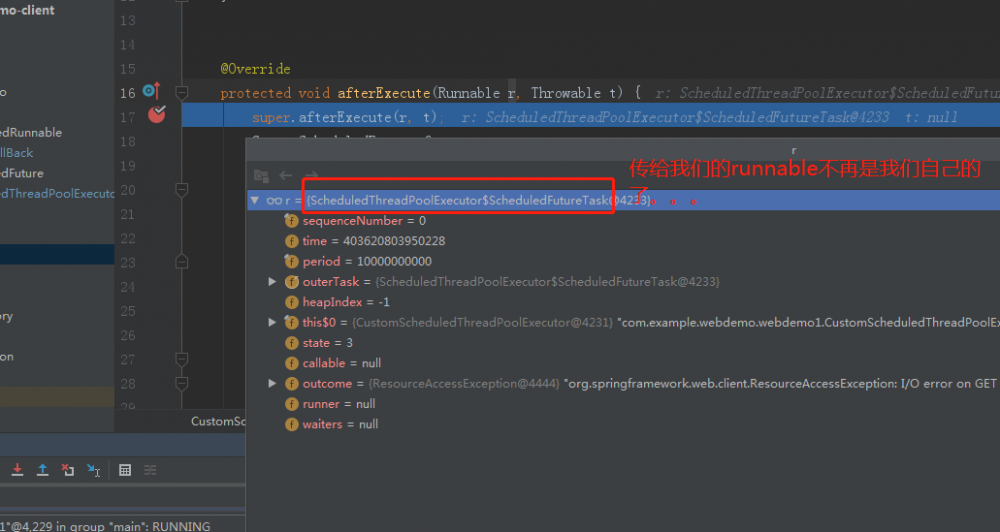Image resolution: width=1000 pixels, height=532 pixels.
Task: Click the field icon next to state
Action: 291,343
